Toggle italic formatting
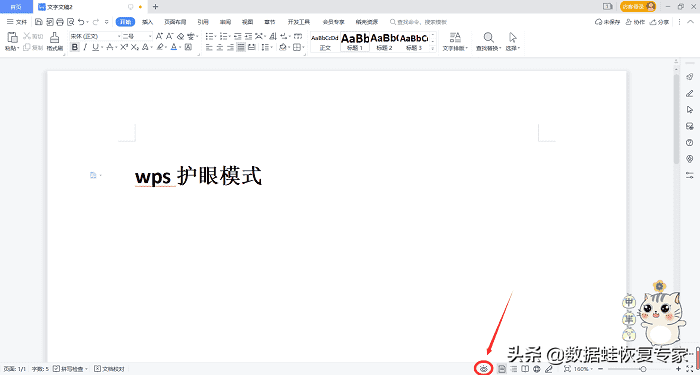This screenshot has height=375, width=700. point(85,47)
